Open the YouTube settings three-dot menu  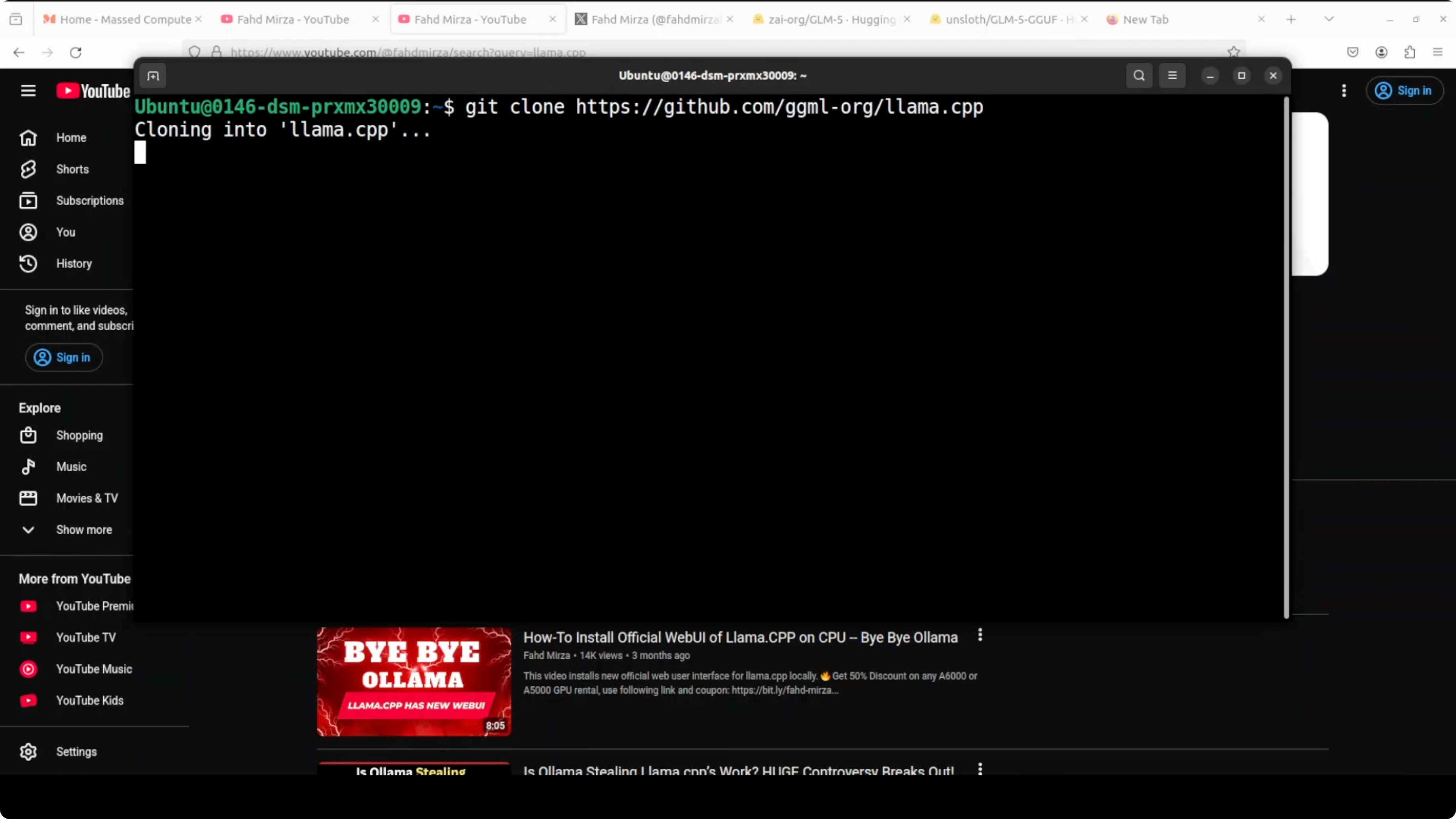1344,91
